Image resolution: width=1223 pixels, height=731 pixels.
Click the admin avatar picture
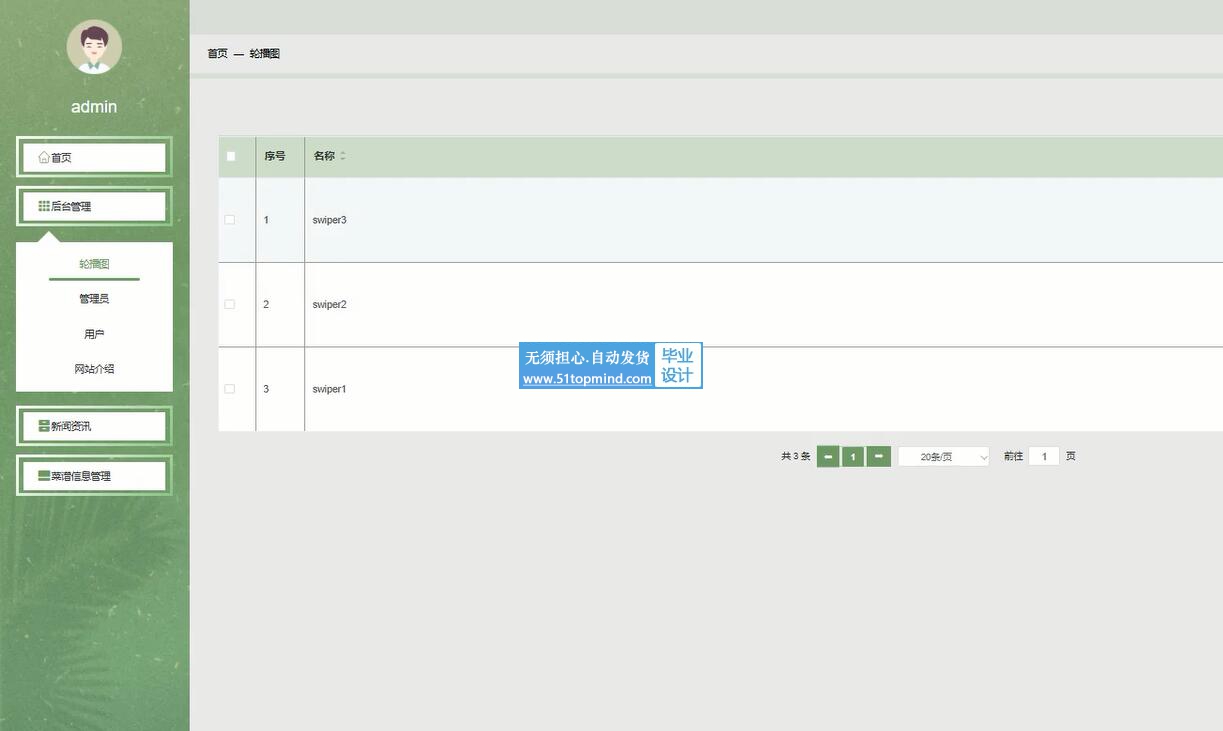tap(94, 47)
